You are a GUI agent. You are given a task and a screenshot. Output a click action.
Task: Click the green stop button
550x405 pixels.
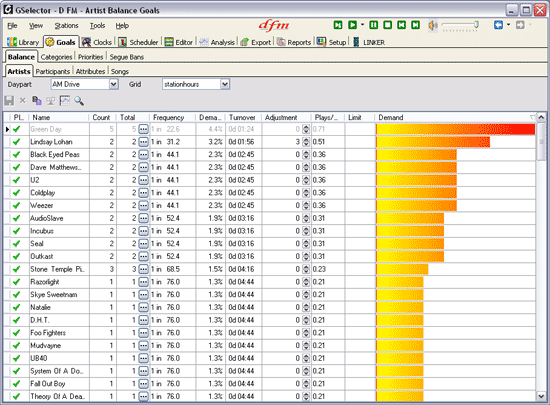[x=388, y=25]
